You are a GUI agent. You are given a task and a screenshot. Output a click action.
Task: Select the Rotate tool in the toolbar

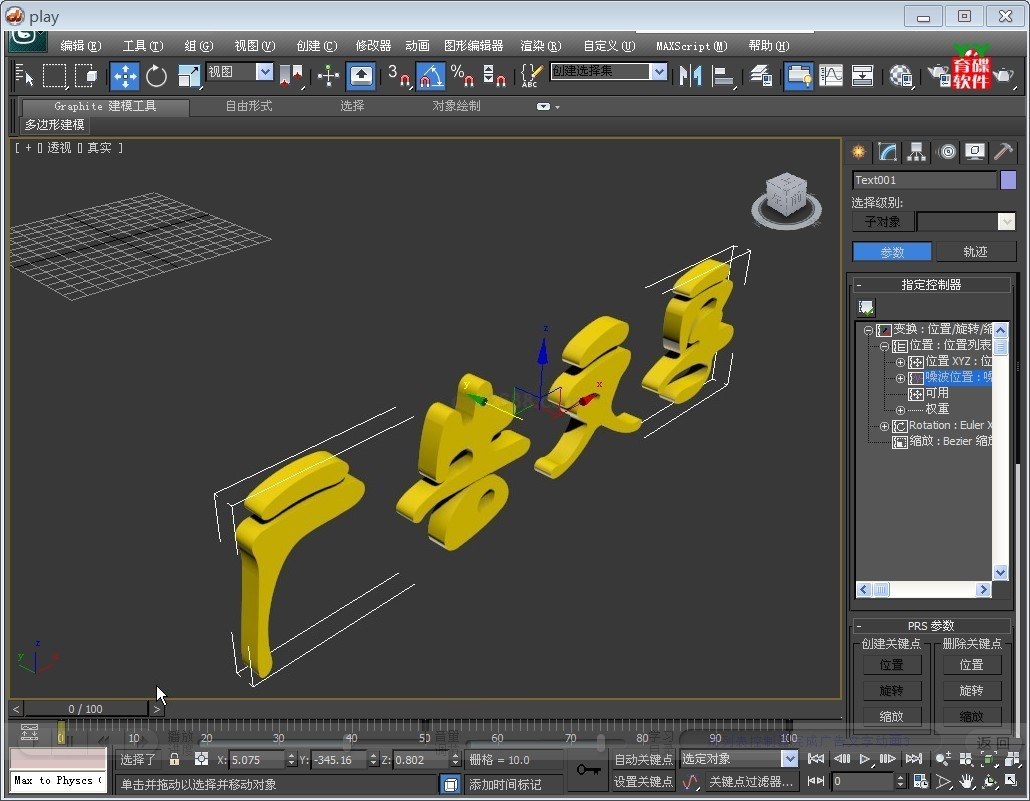(156, 76)
